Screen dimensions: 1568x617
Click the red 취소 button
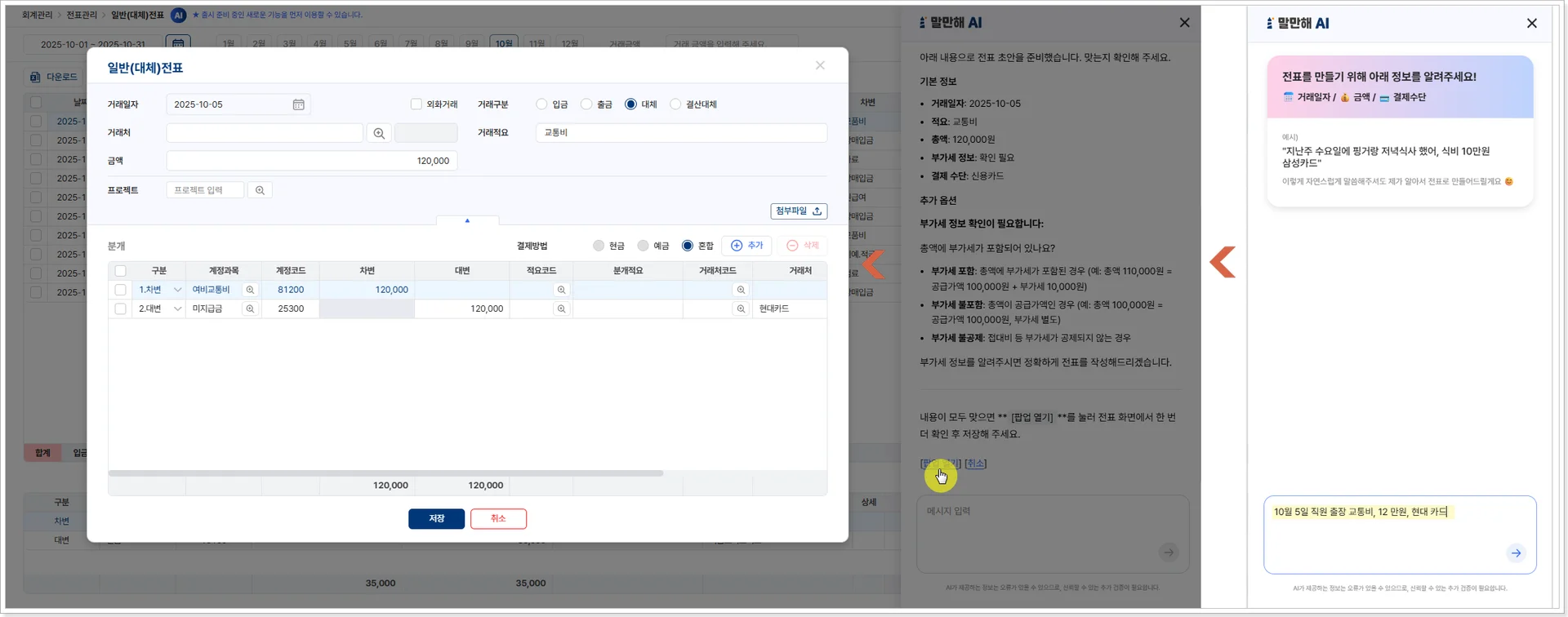(498, 519)
